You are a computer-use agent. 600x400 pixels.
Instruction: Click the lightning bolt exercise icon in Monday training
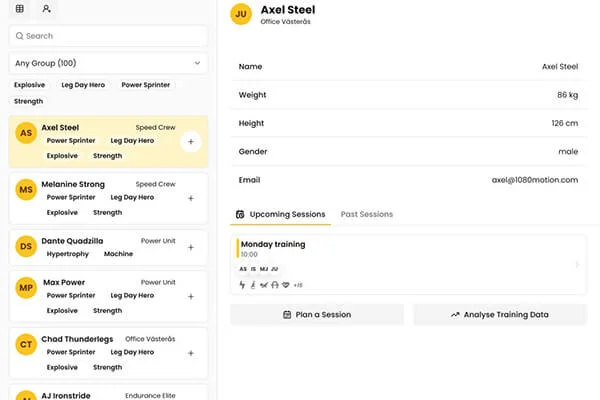coord(242,285)
